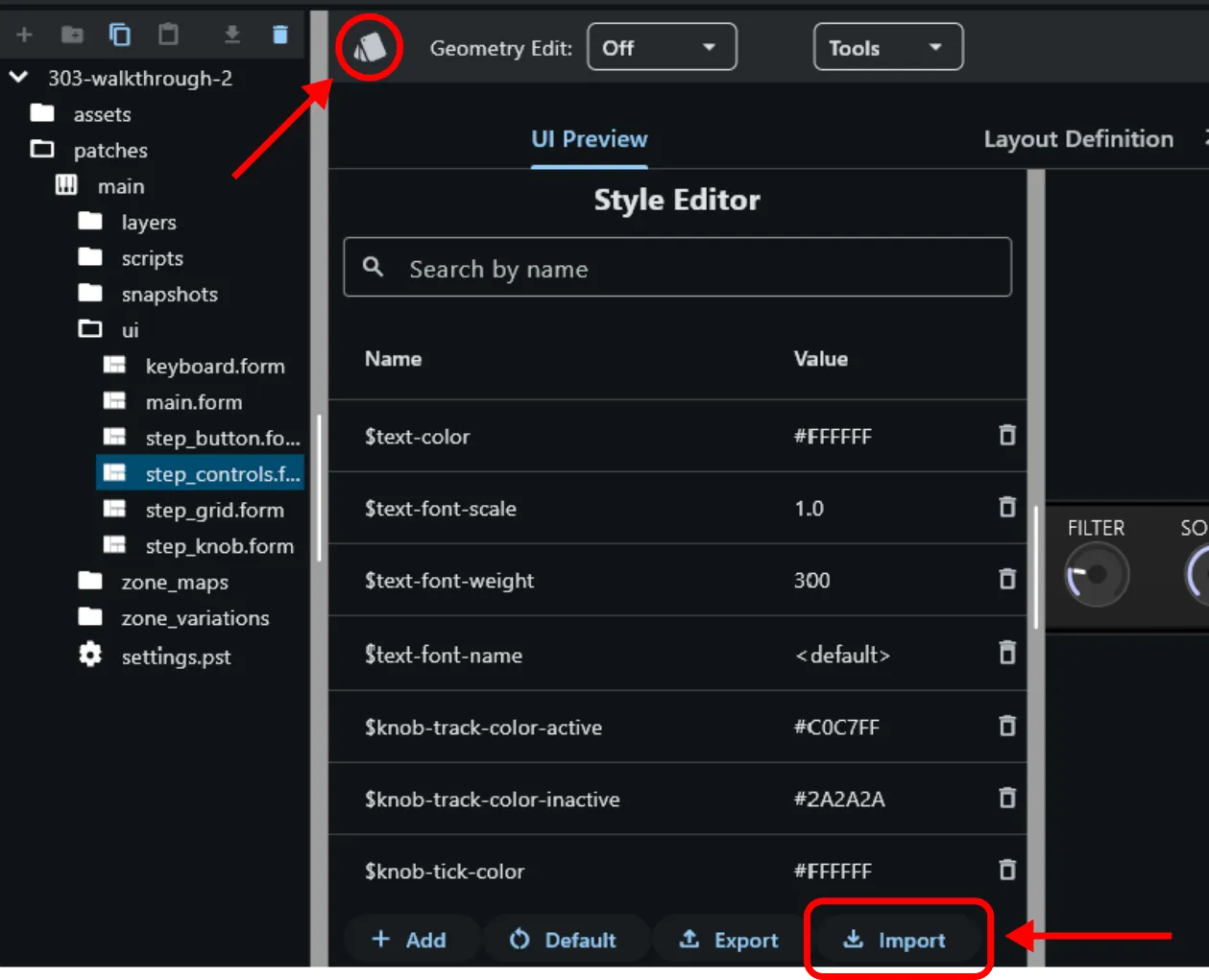Collapse the 303-walkthrough-2 project tree
The image size is (1209, 980).
[18, 77]
